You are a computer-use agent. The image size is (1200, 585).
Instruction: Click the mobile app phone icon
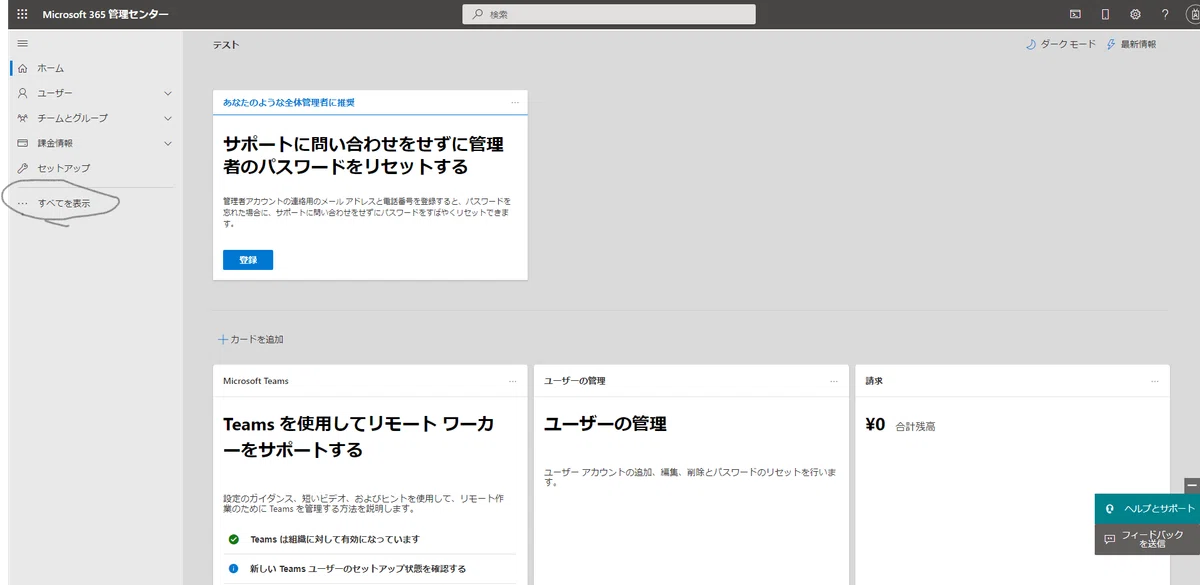click(1105, 14)
